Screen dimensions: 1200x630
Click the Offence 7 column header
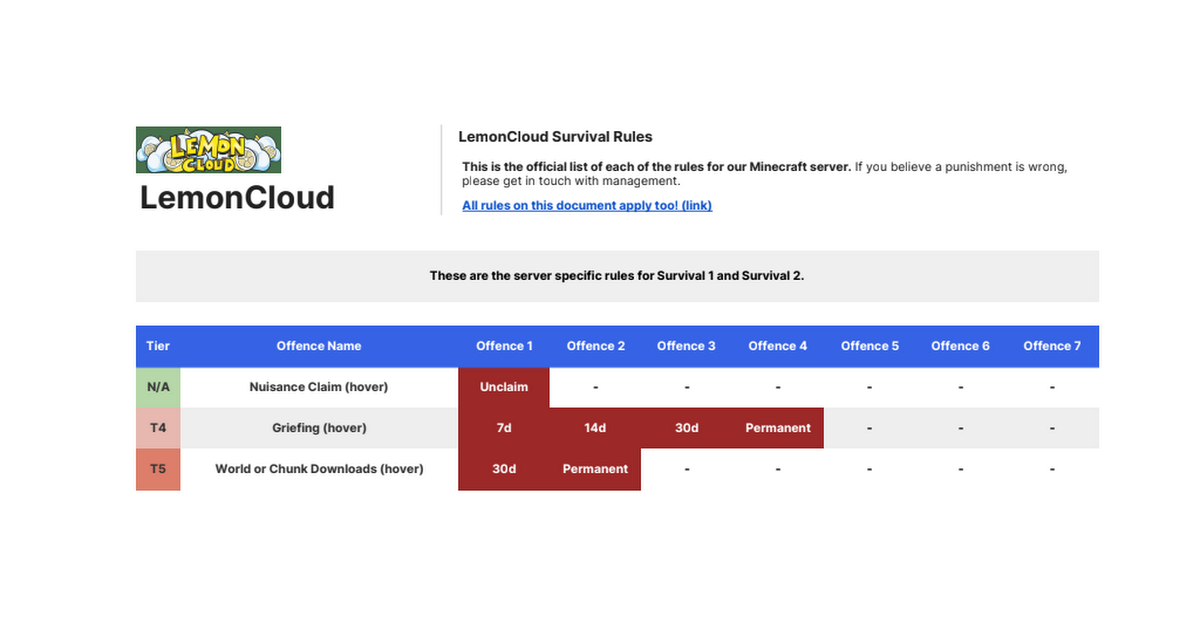(1052, 346)
